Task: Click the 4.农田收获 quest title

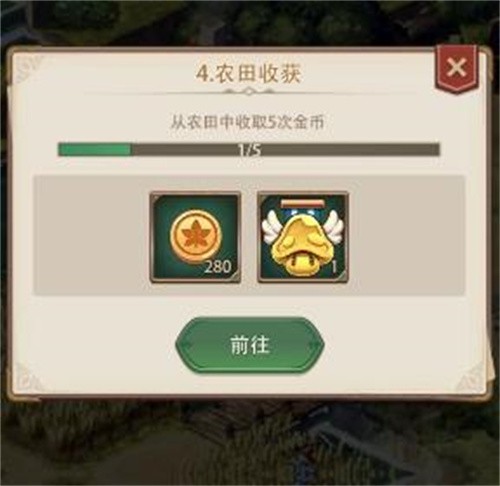Action: (249, 74)
